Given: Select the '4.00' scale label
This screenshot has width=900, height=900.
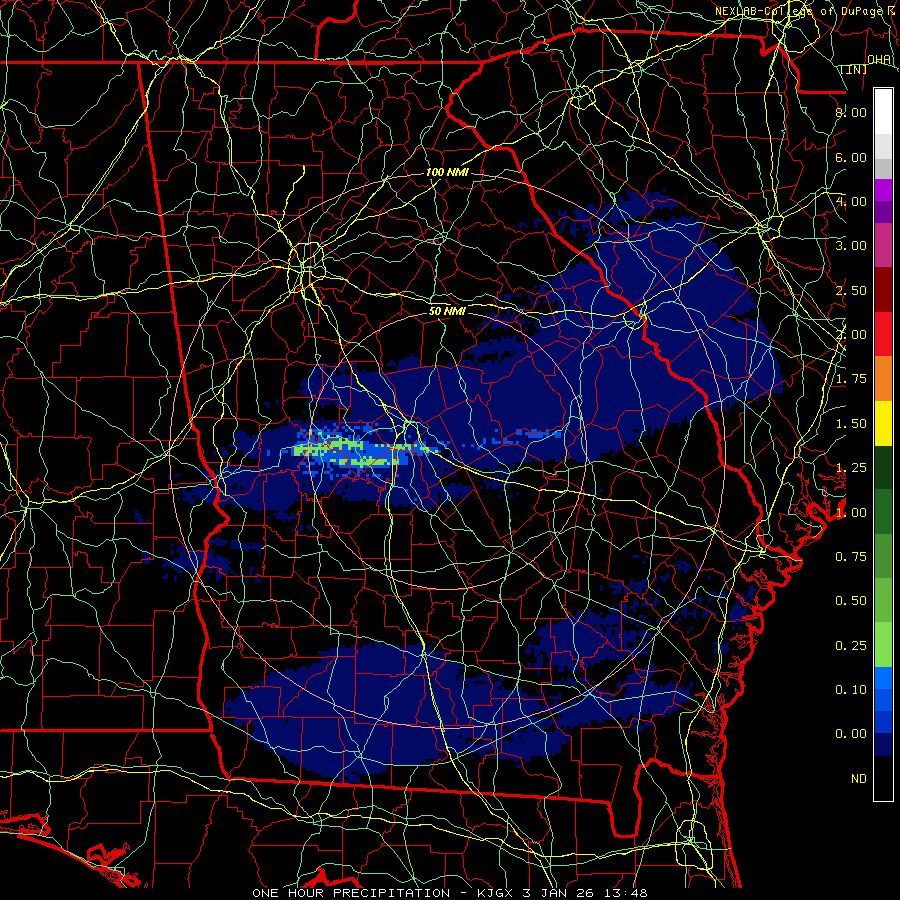Looking at the screenshot, I should click(851, 201).
